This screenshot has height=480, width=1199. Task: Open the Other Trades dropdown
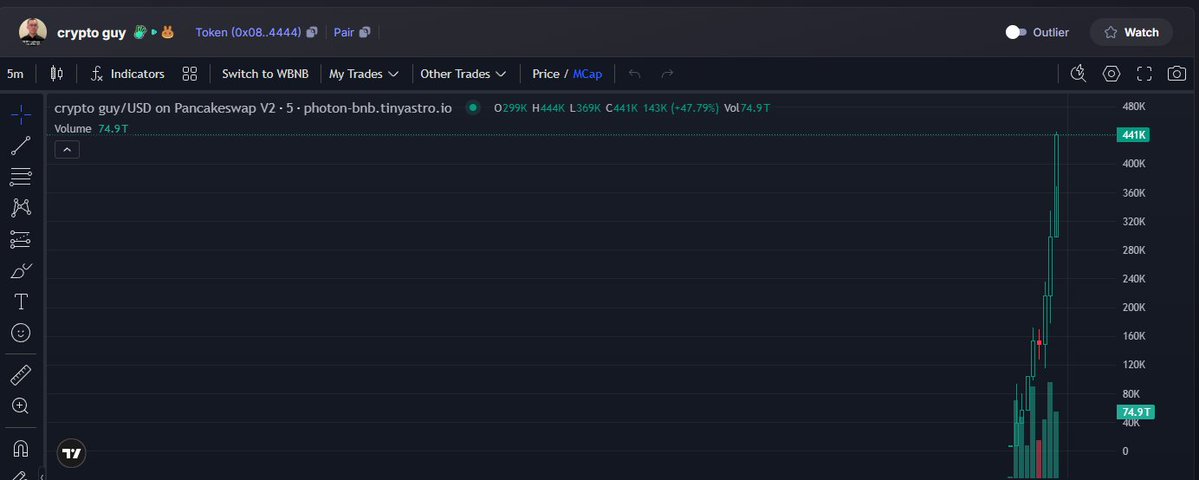click(462, 74)
